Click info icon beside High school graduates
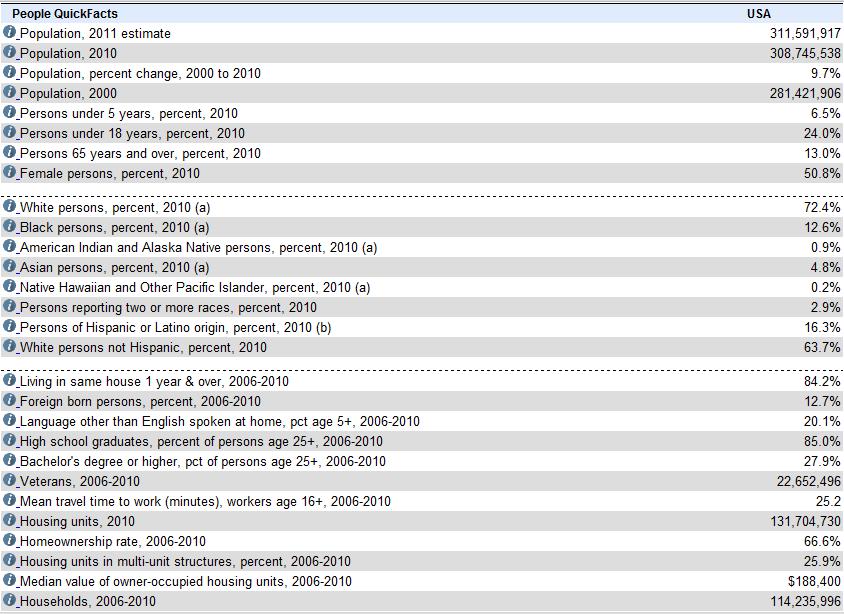 point(9,440)
